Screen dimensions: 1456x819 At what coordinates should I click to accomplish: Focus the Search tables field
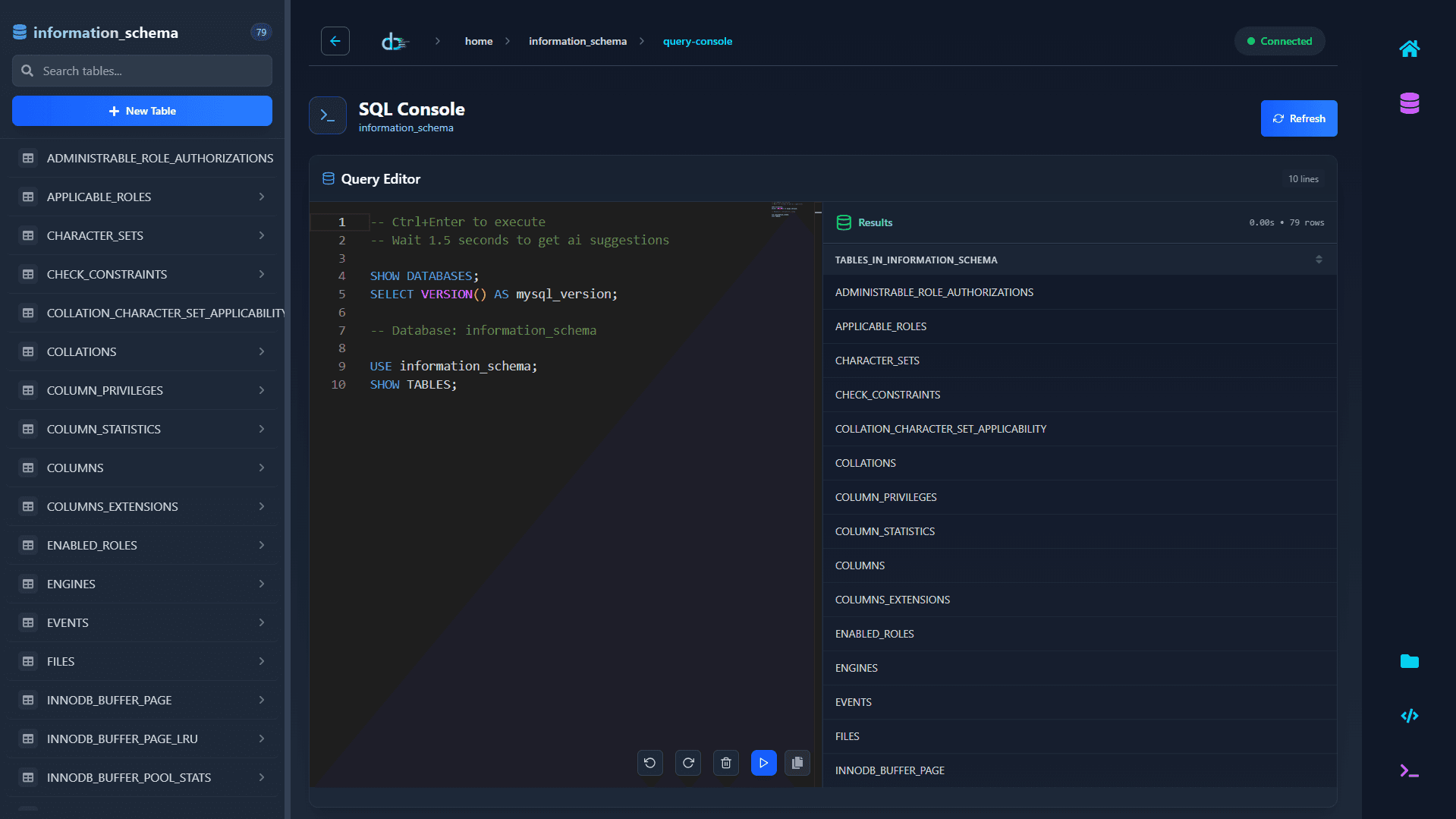coord(142,71)
